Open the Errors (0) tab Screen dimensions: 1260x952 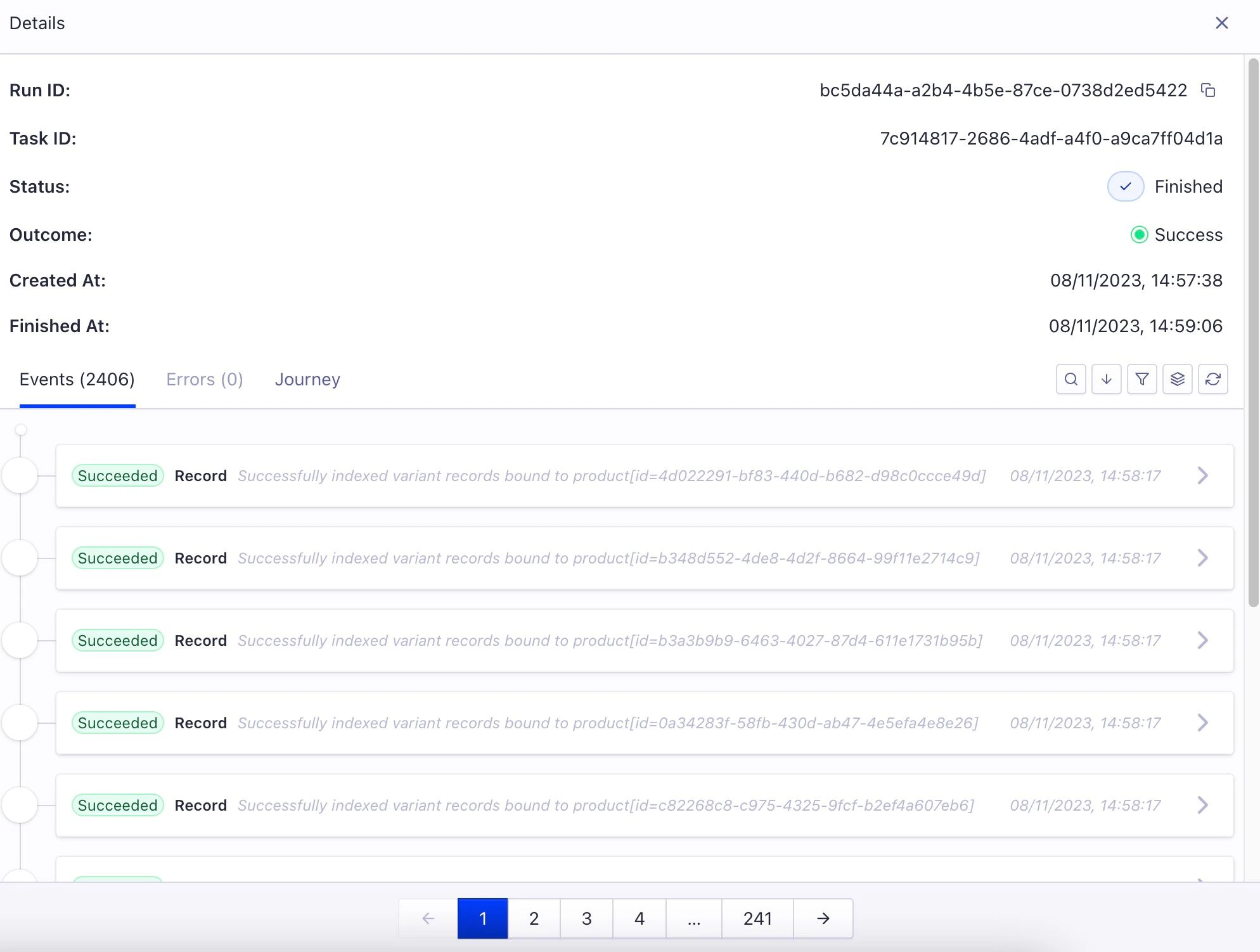204,379
